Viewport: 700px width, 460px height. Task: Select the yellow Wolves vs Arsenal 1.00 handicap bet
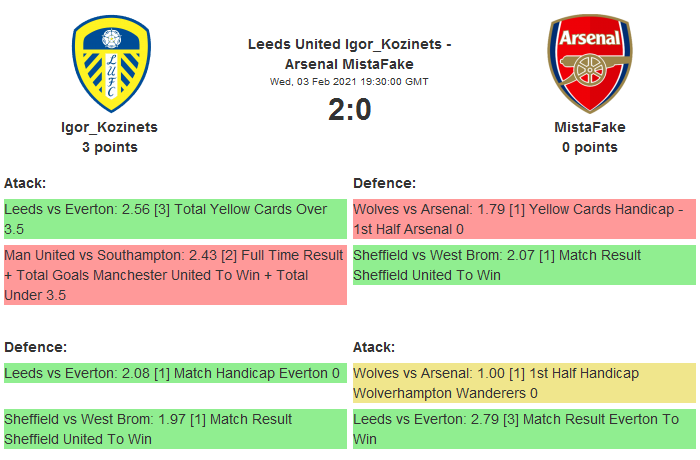(524, 383)
